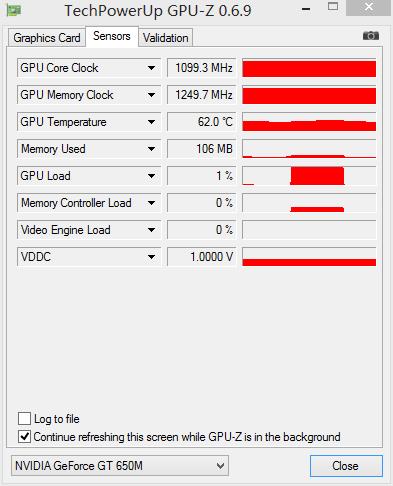Enable the Log to file checkbox
Screen dimensions: 393x486
click(x=24, y=418)
